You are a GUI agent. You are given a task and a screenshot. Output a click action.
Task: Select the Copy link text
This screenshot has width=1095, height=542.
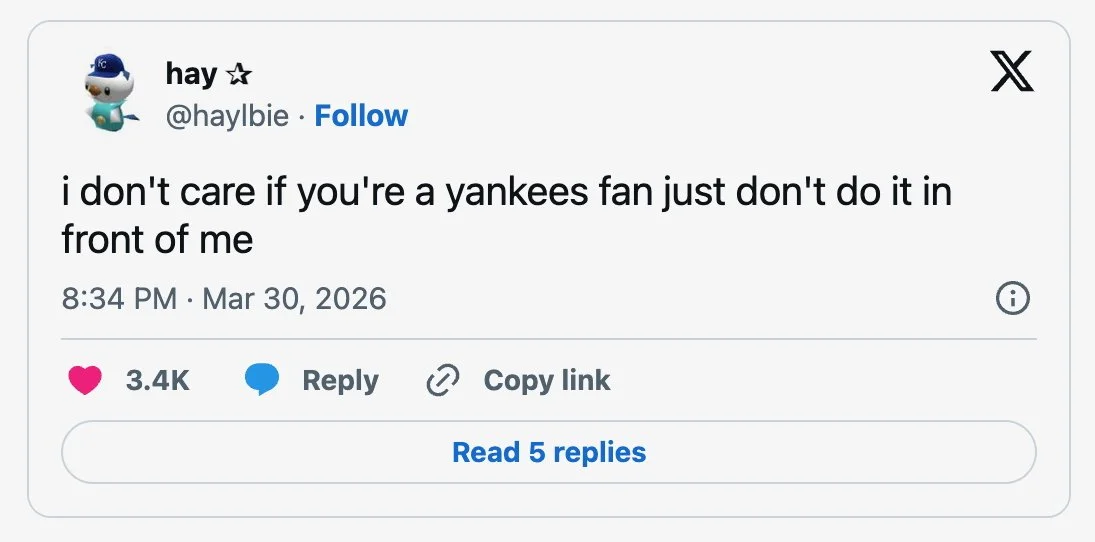point(546,381)
